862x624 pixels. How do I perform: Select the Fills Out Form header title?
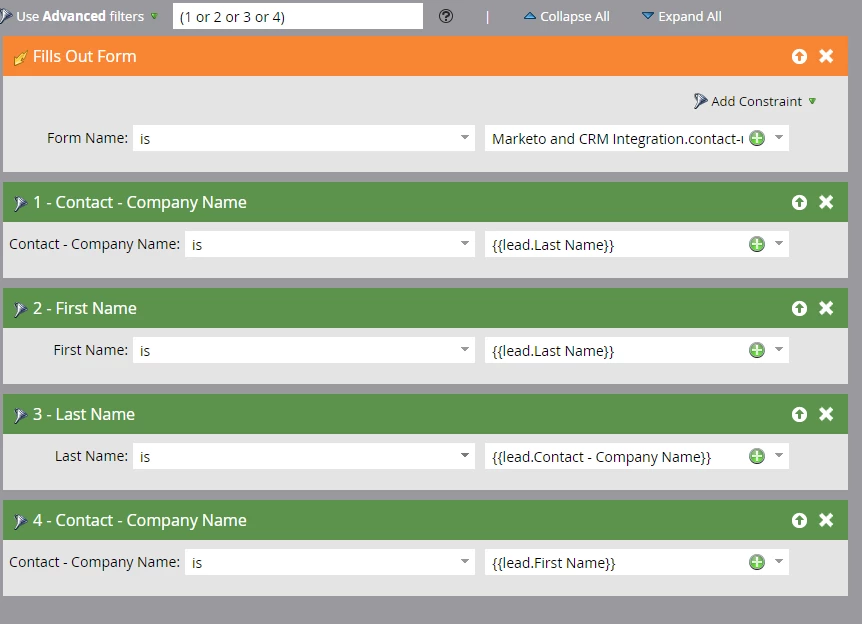click(85, 56)
